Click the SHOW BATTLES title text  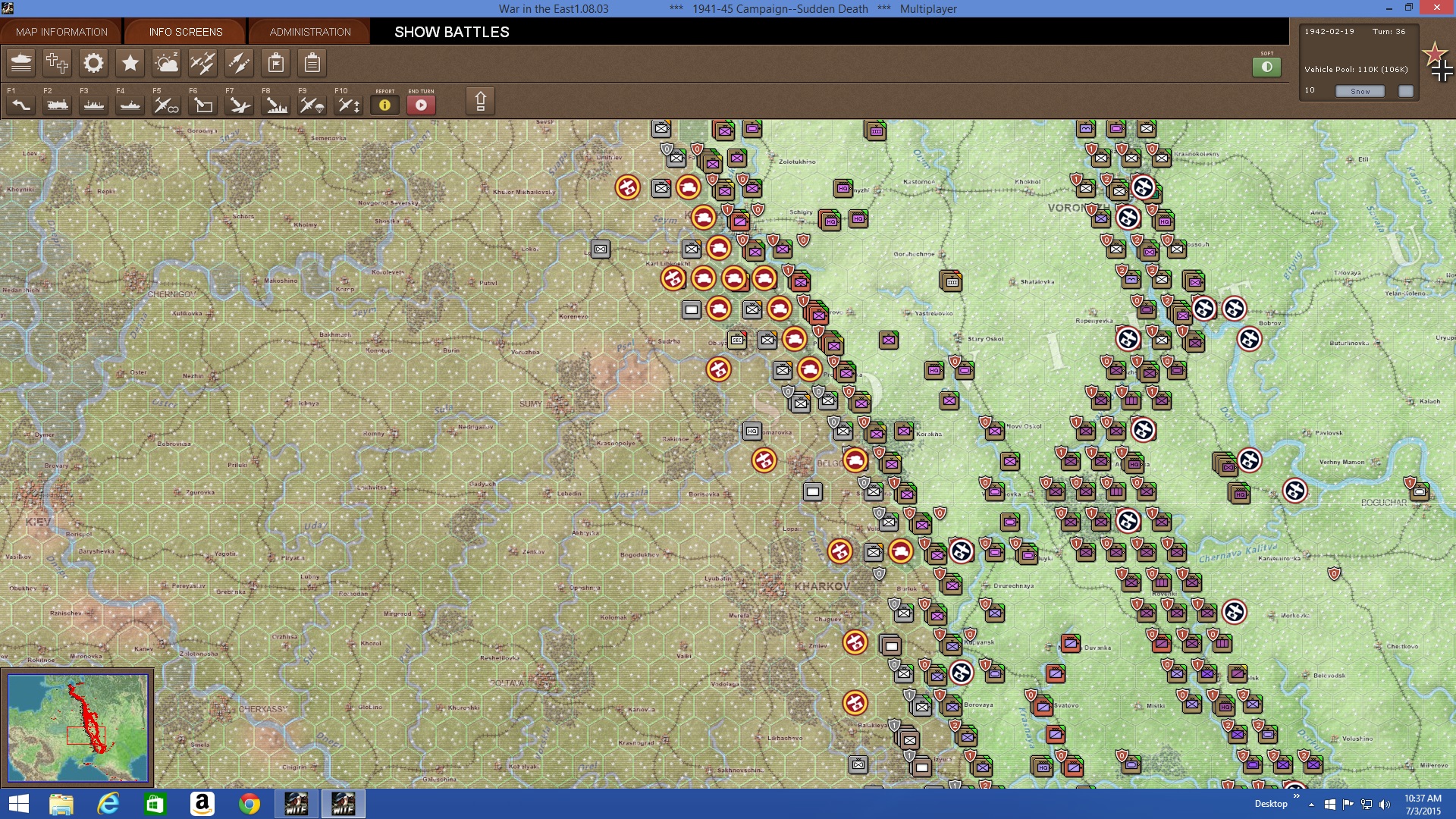click(x=451, y=32)
